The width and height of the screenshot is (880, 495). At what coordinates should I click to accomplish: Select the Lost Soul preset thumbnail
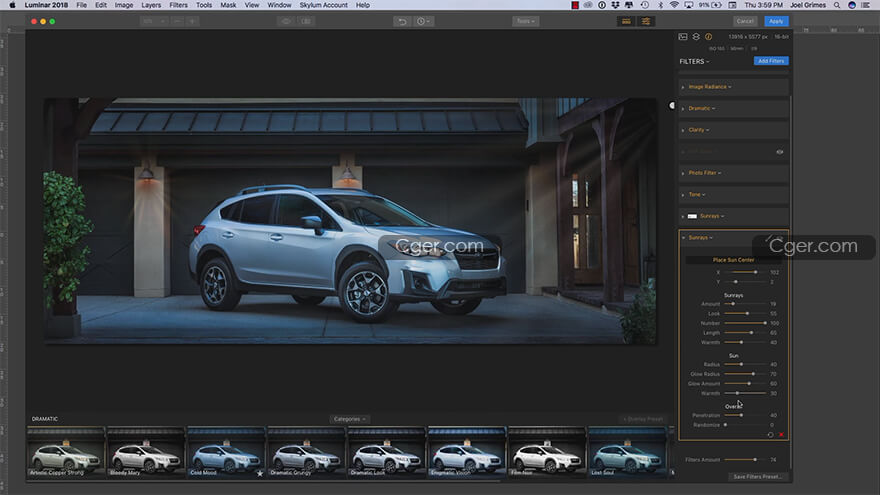click(626, 452)
